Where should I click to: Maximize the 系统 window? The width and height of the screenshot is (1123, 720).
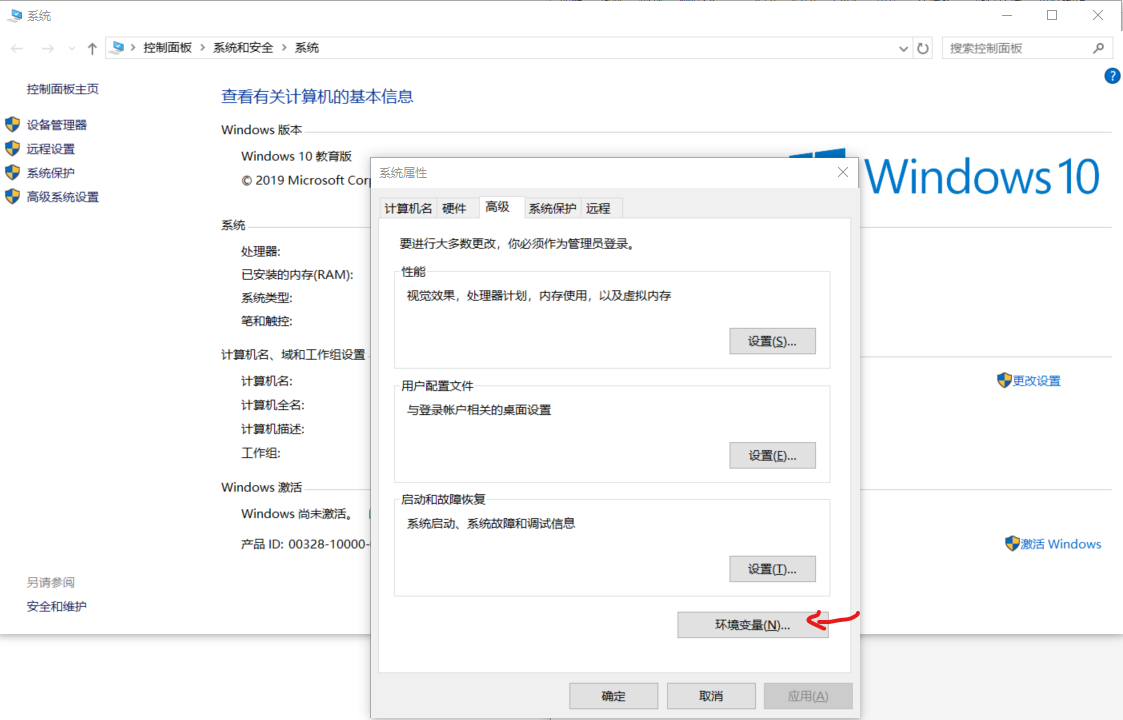tap(1052, 15)
